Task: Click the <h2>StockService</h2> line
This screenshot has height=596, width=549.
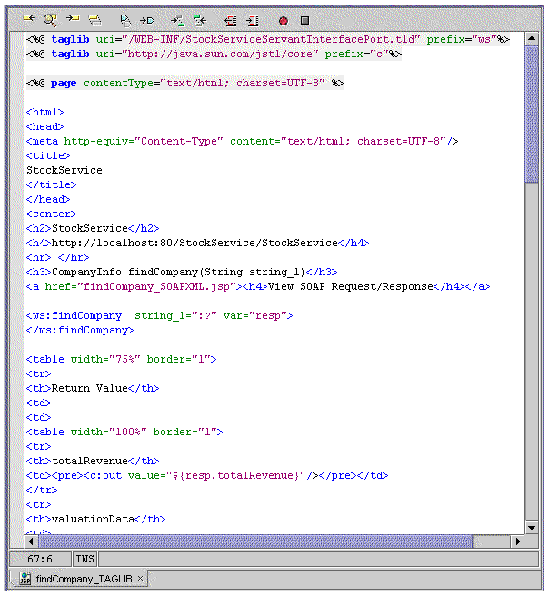Action: point(92,228)
